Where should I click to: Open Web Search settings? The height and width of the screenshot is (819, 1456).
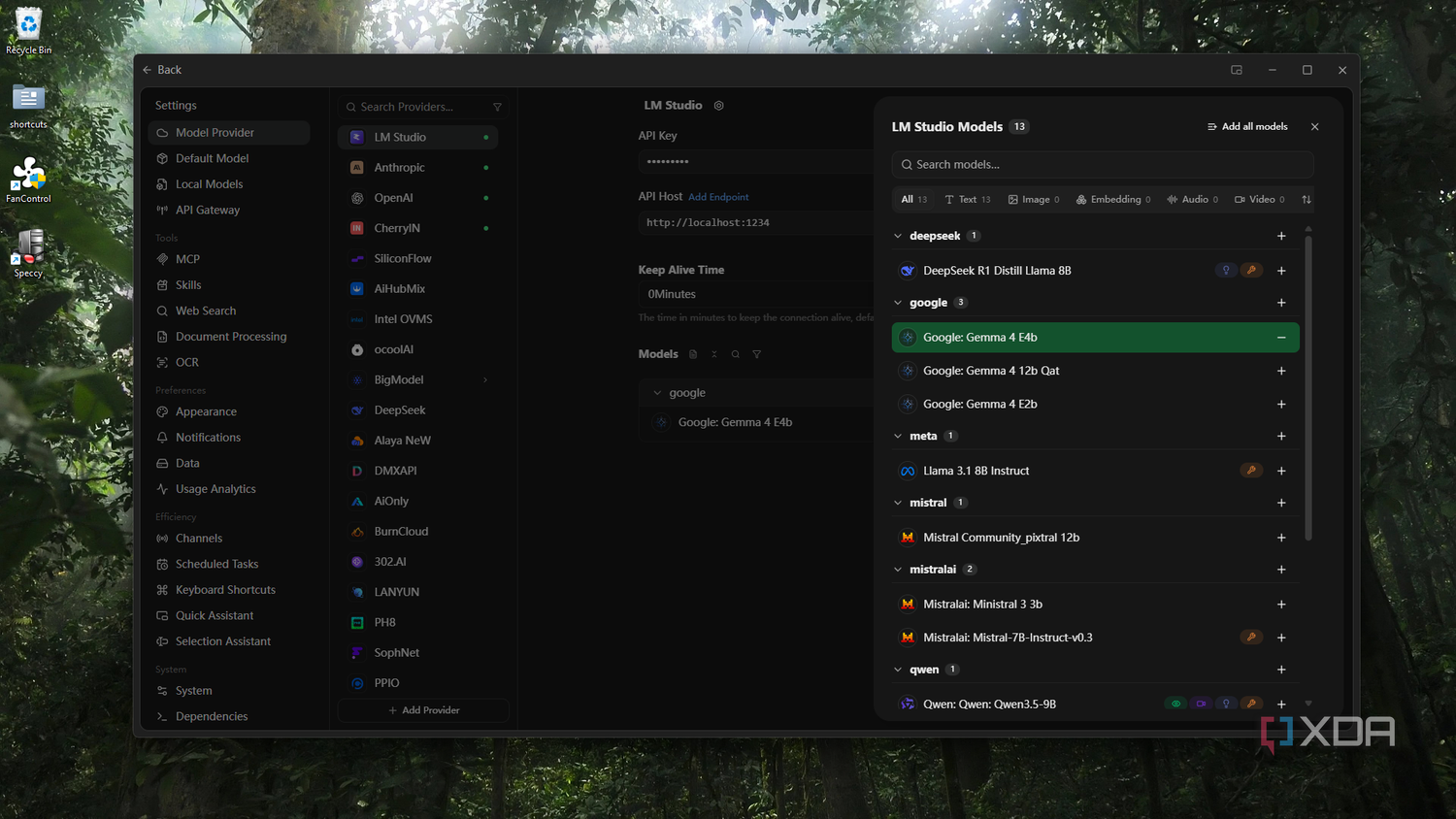tap(229, 311)
